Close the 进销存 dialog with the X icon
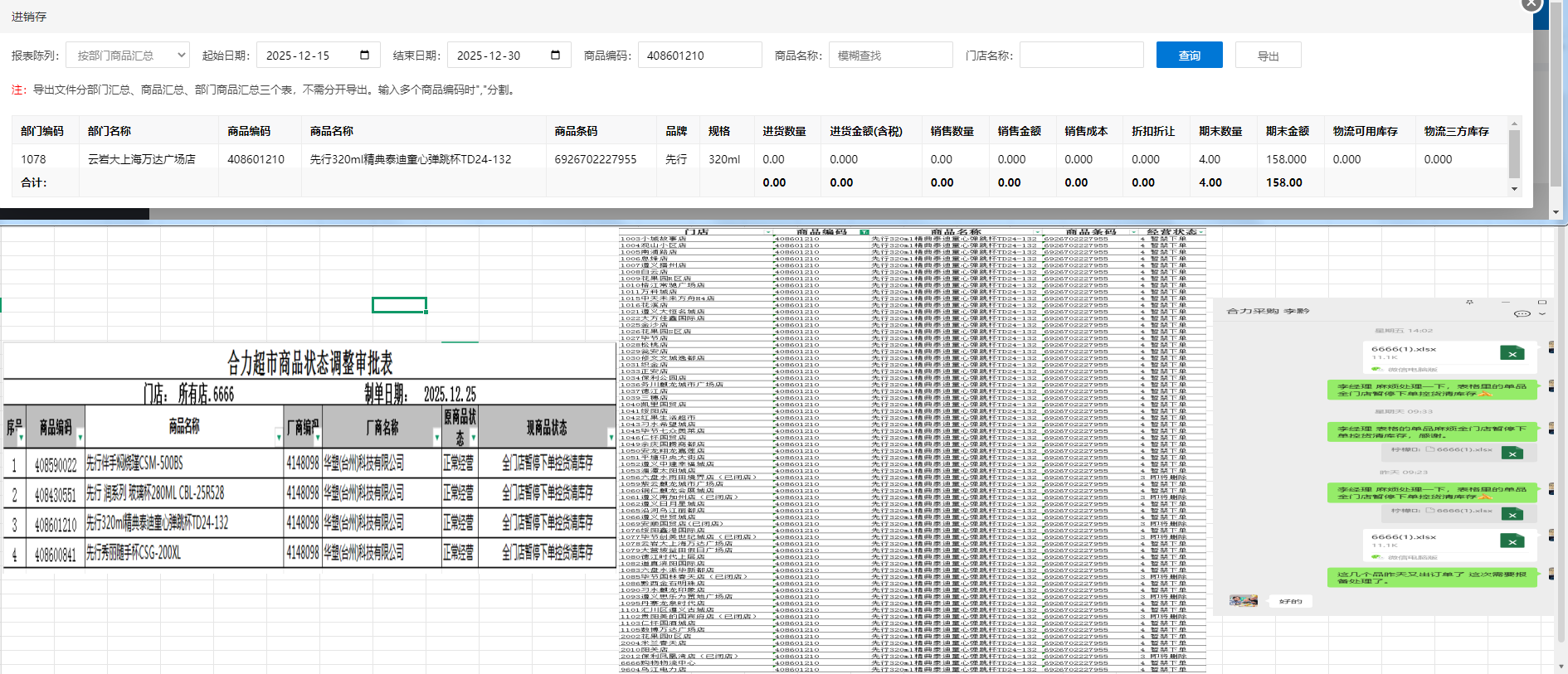The width and height of the screenshot is (1568, 674). click(1531, 5)
